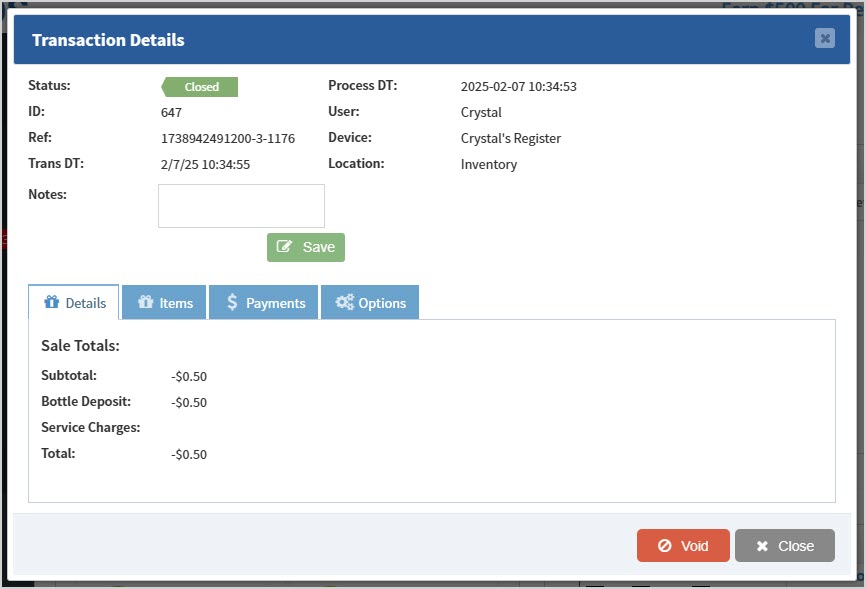The width and height of the screenshot is (866, 589).
Task: View the Options tab
Action: point(370,302)
